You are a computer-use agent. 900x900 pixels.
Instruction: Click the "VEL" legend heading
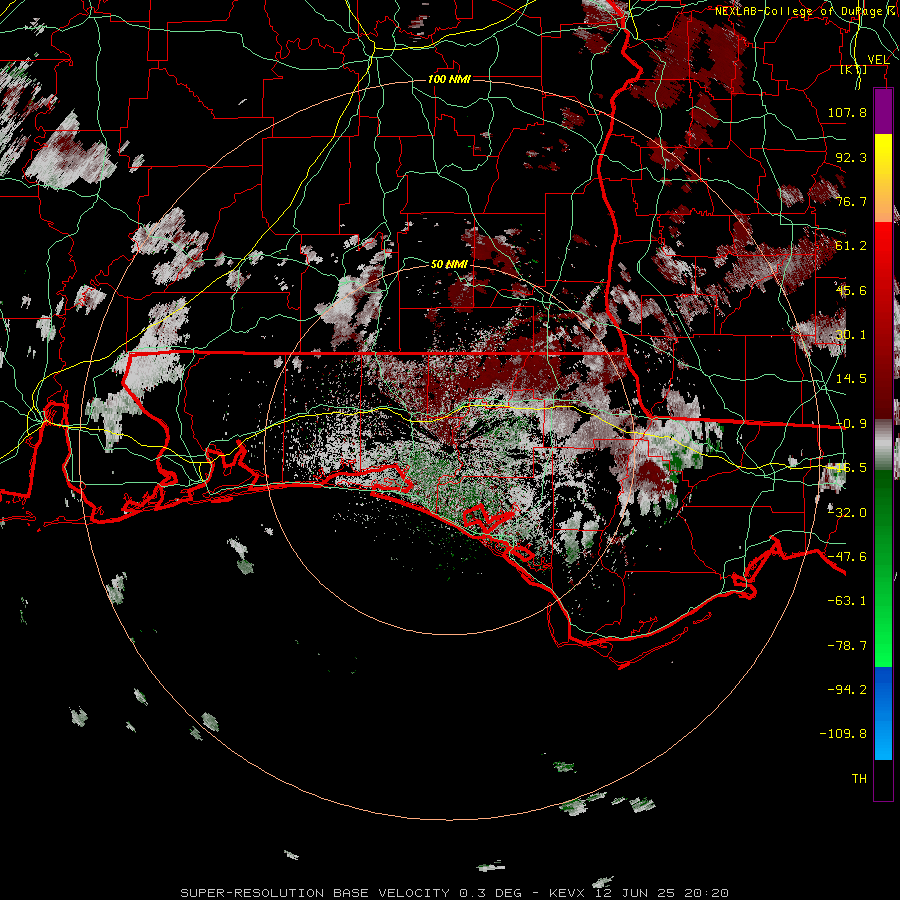coord(878,60)
